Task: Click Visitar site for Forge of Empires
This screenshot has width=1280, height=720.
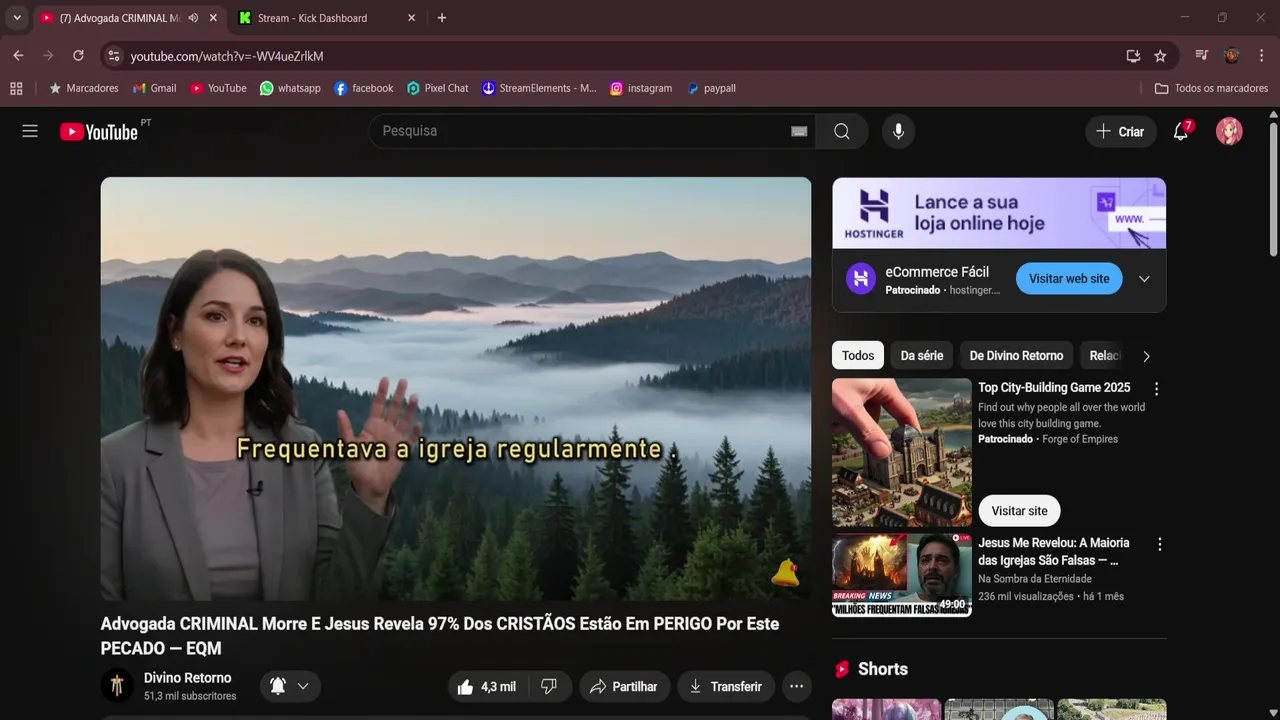Action: pyautogui.click(x=1019, y=511)
